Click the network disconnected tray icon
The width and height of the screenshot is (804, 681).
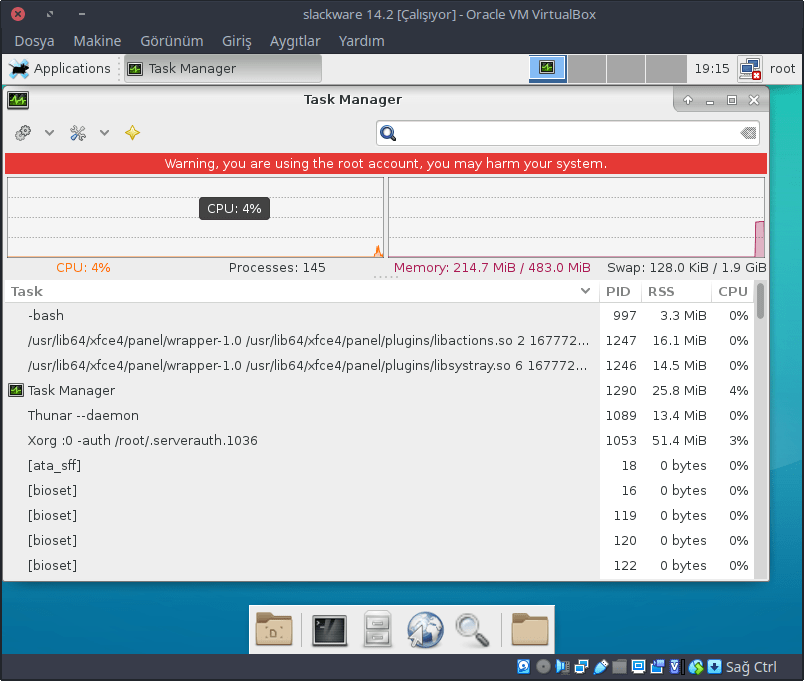750,69
